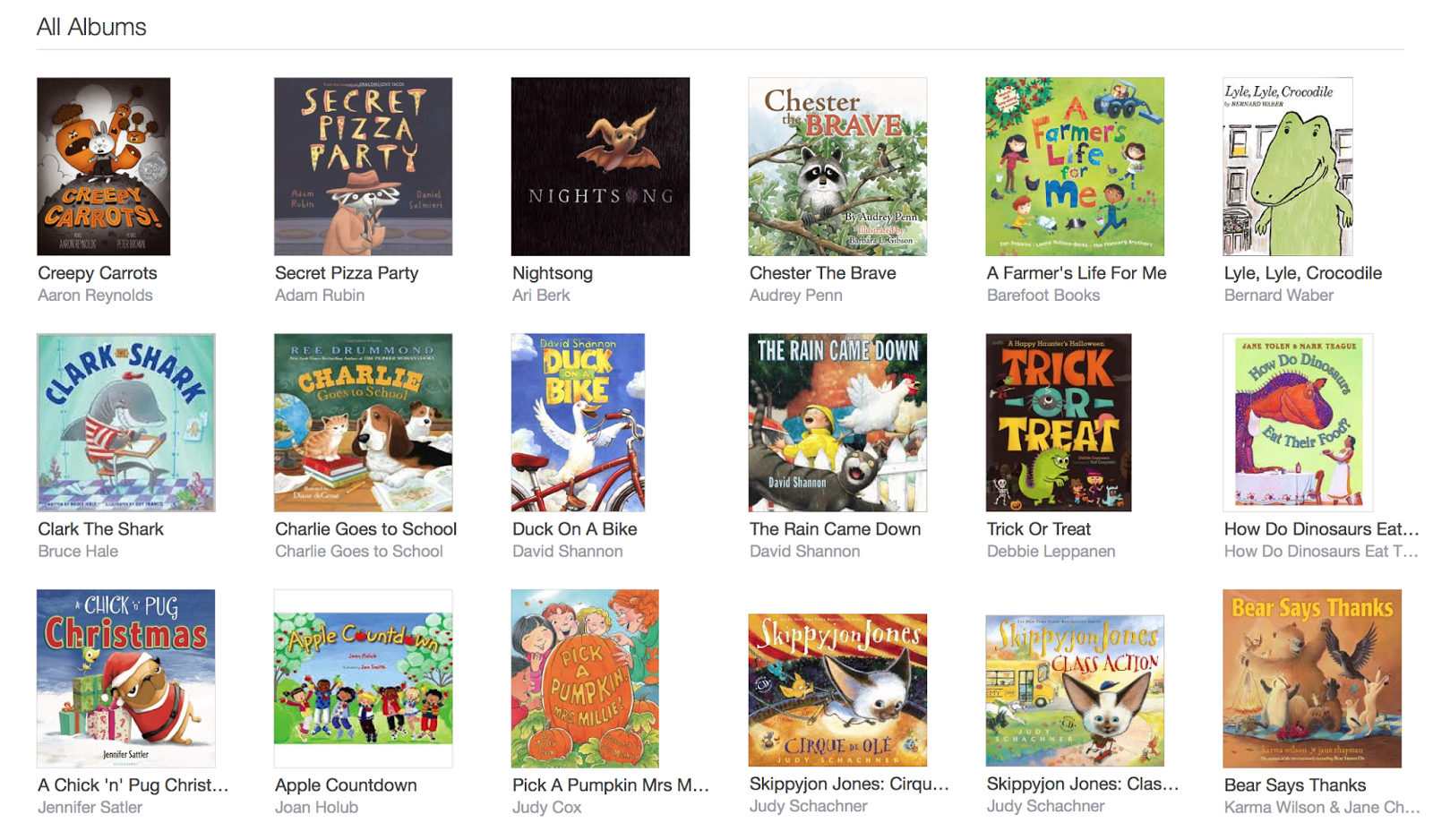
Task: Open the Pick A Pumpkin Mrs Millie cover
Action: pyautogui.click(x=585, y=679)
